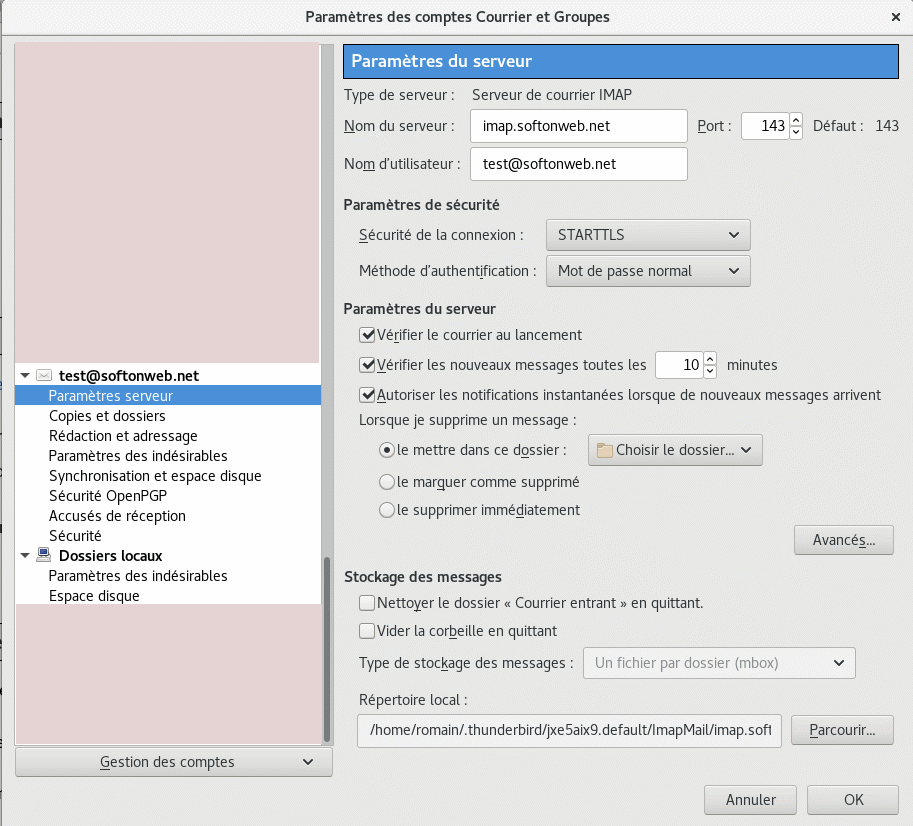The height and width of the screenshot is (826, 913).
Task: Click the folder icon in Choisir le dossier
Action: pos(604,450)
